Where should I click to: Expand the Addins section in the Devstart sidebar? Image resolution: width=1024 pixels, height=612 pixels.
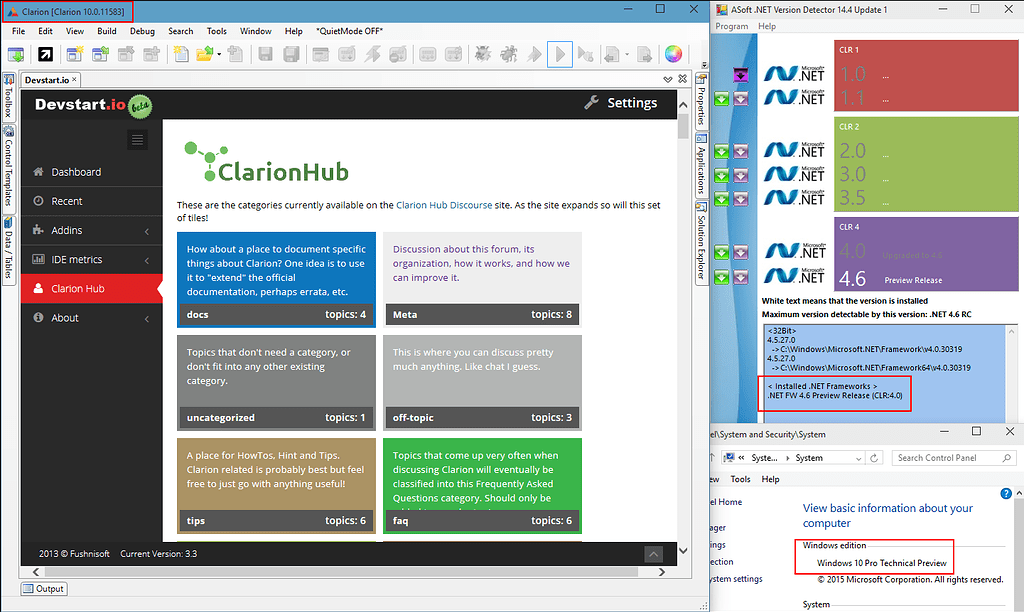(92, 229)
